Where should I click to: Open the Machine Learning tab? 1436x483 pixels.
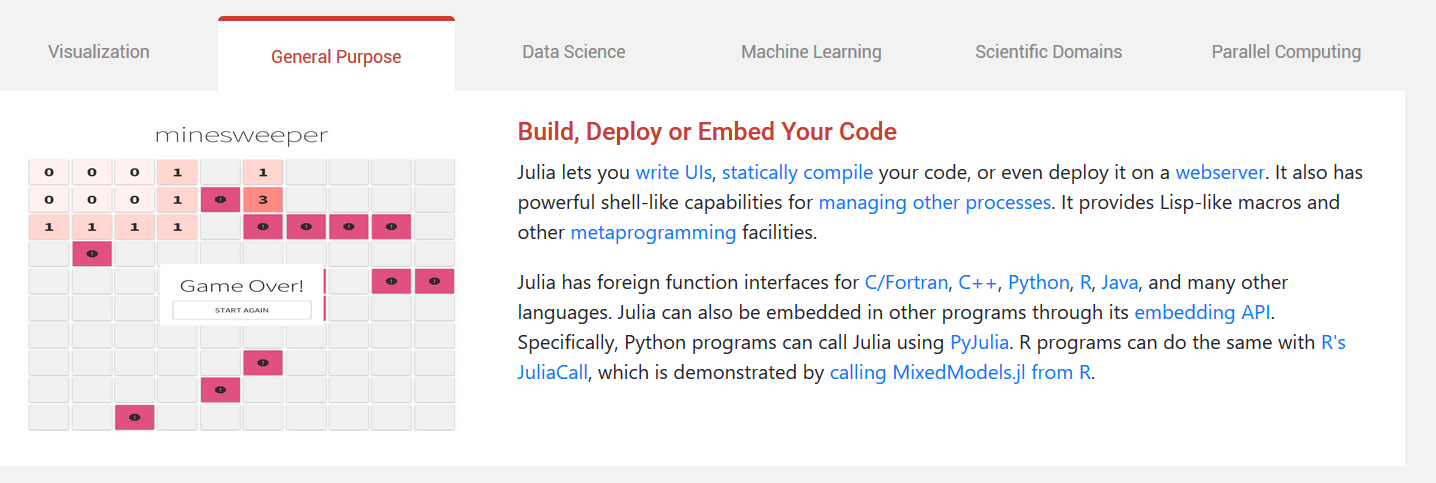click(811, 52)
